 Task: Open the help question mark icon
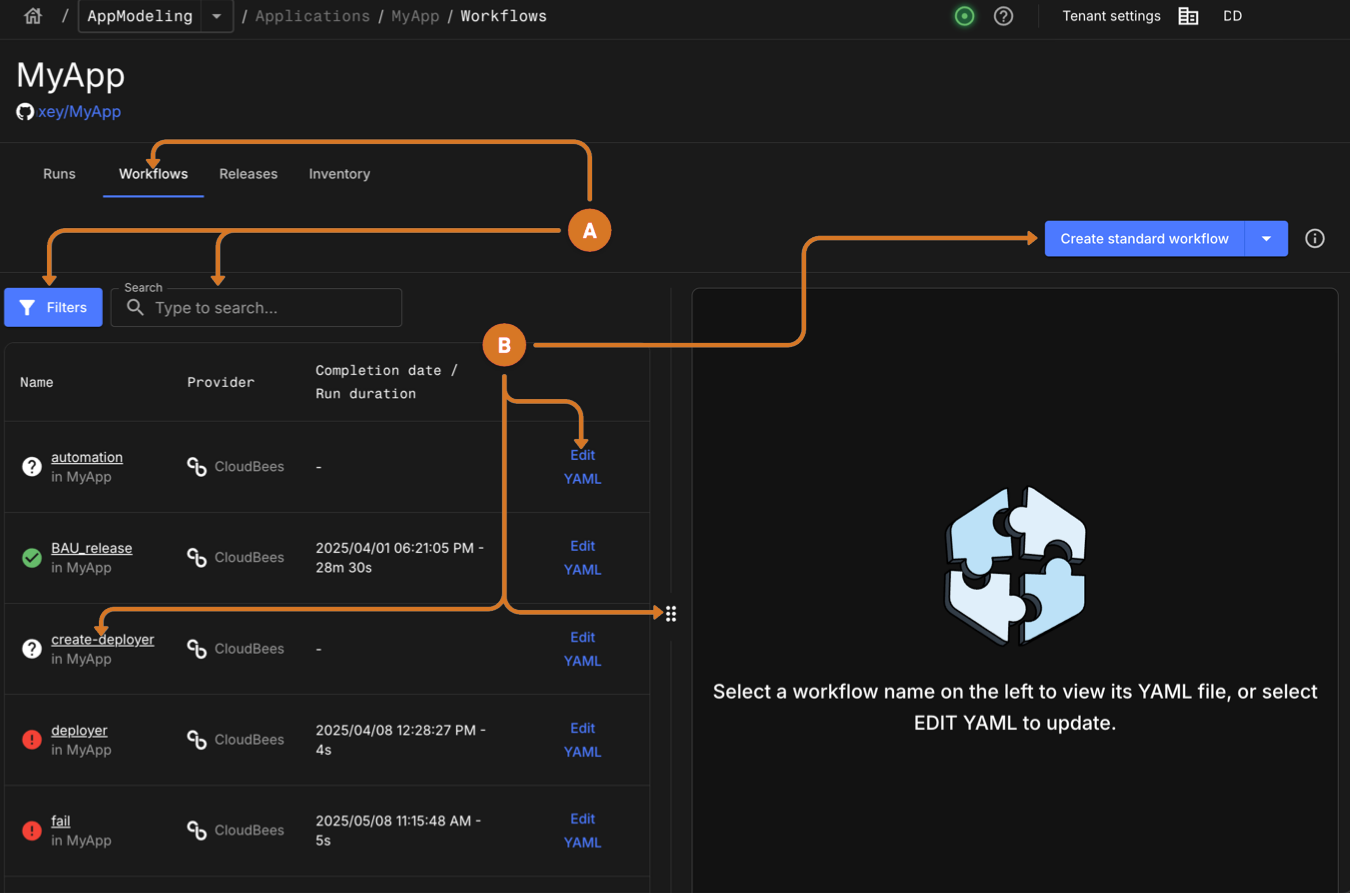[1003, 16]
